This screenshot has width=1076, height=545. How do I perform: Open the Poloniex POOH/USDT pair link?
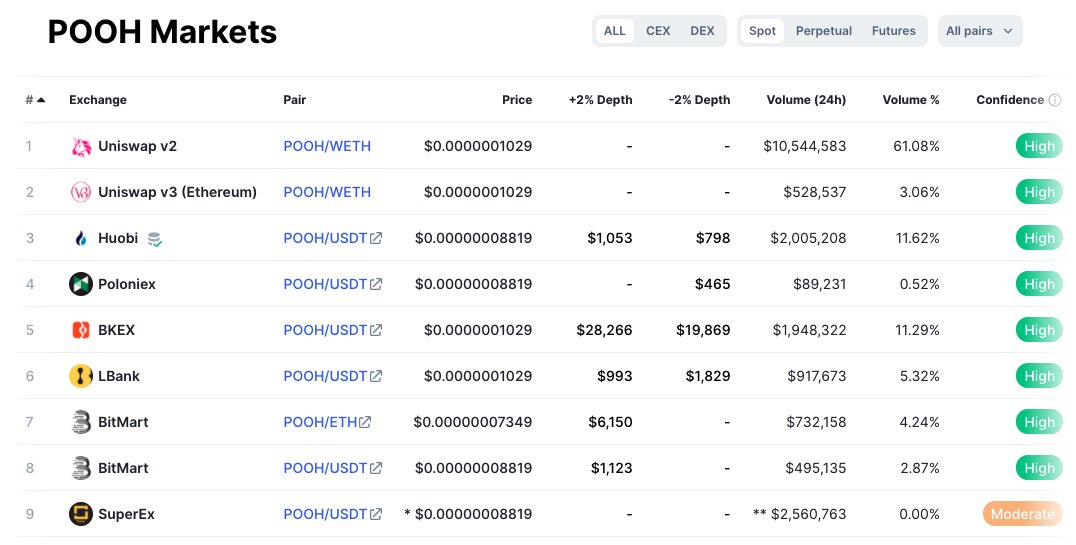[325, 284]
